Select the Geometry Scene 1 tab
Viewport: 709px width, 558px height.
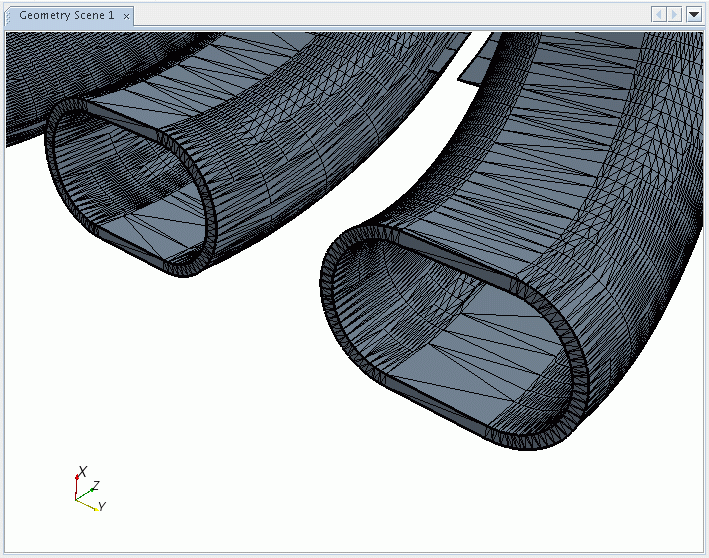tap(66, 16)
